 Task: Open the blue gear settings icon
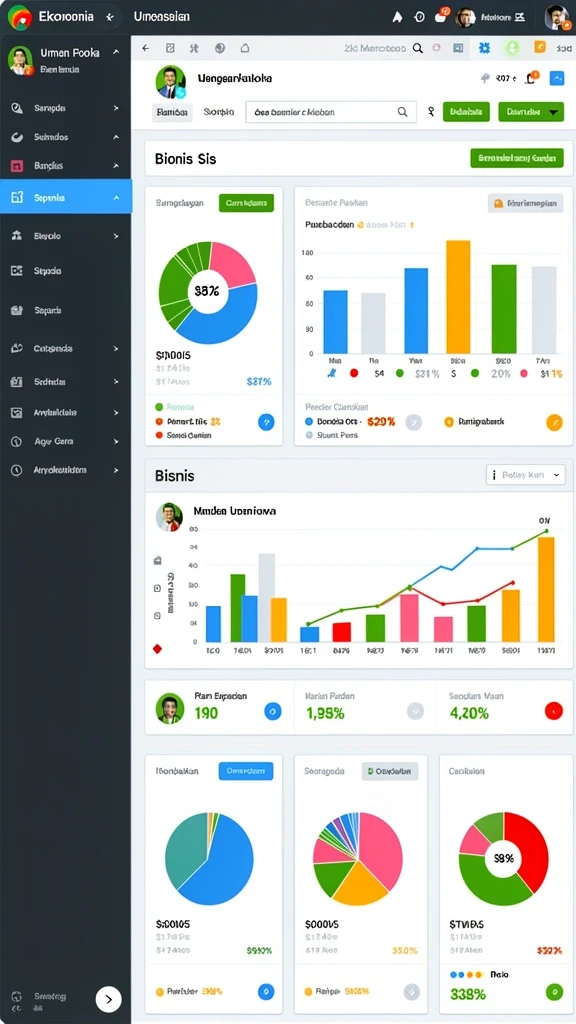tap(485, 47)
